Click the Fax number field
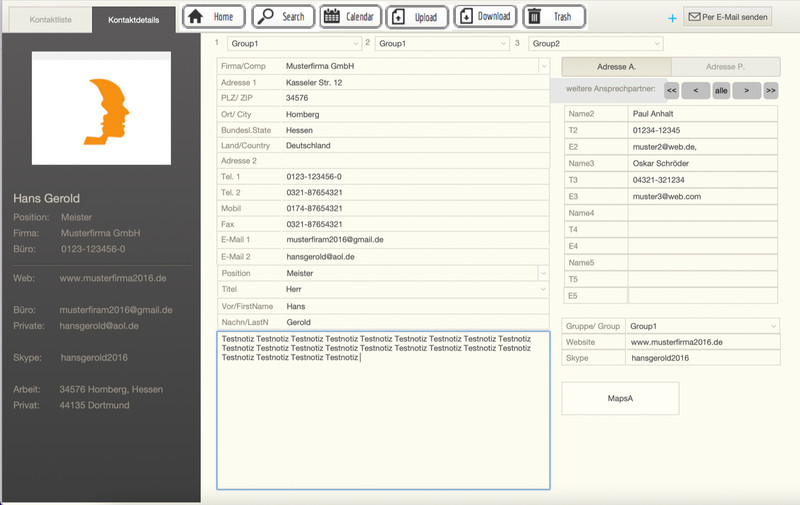 click(415, 224)
